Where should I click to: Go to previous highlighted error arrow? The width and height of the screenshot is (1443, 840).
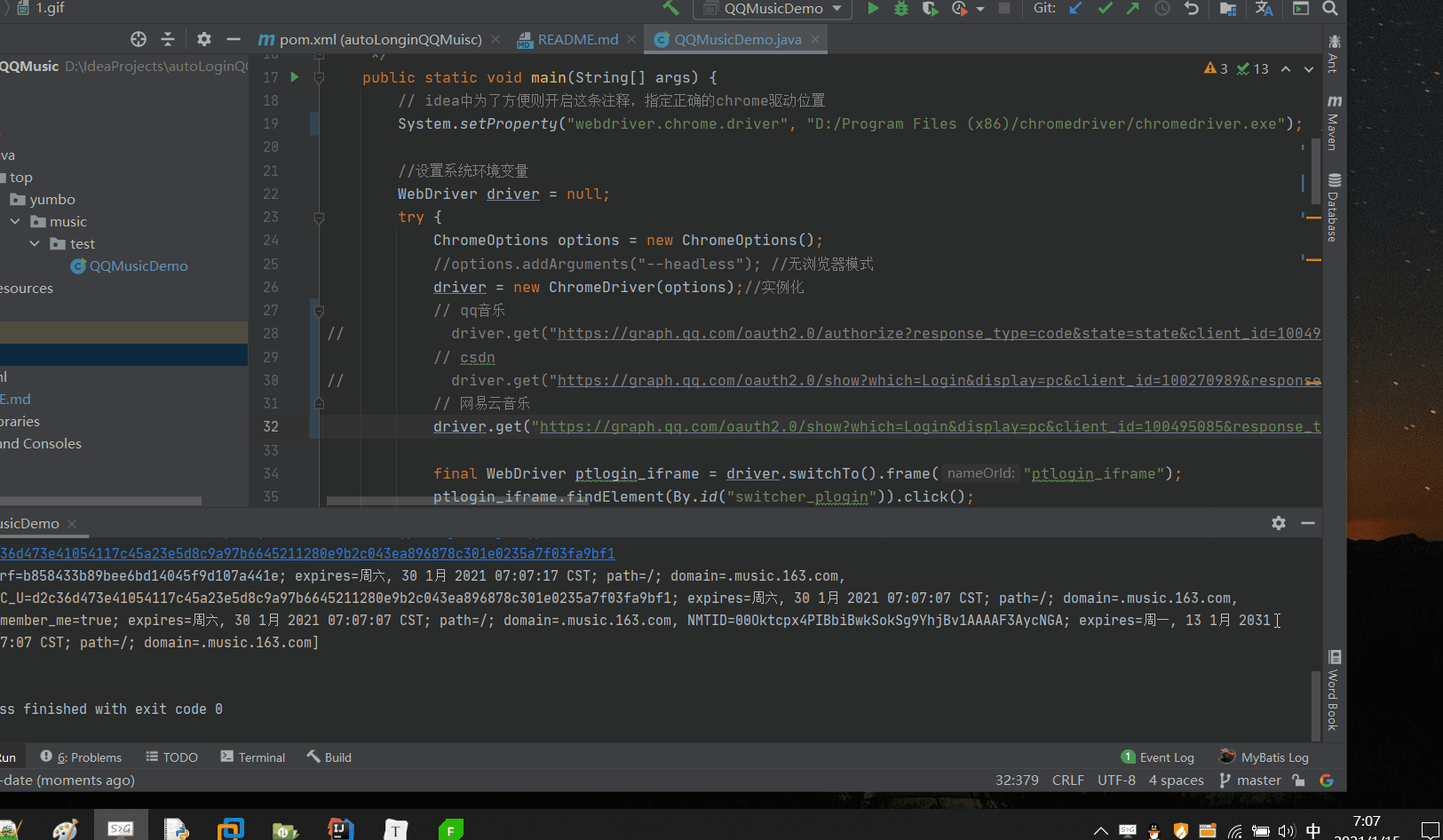1286,68
